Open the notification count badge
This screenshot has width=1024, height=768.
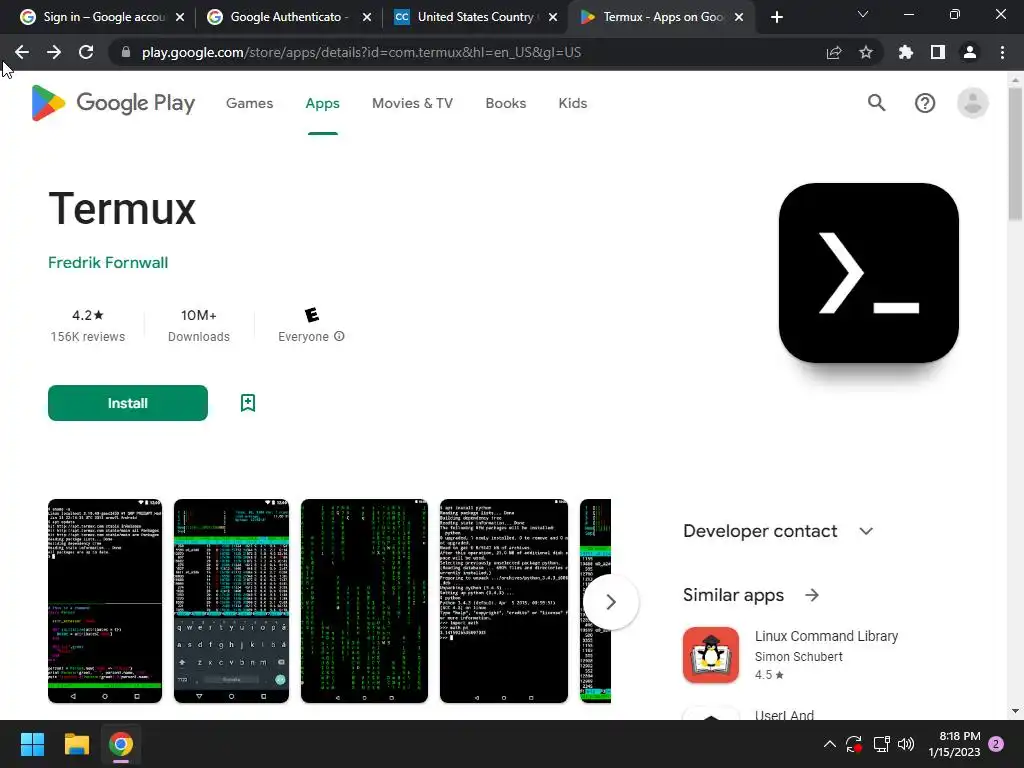coord(997,744)
